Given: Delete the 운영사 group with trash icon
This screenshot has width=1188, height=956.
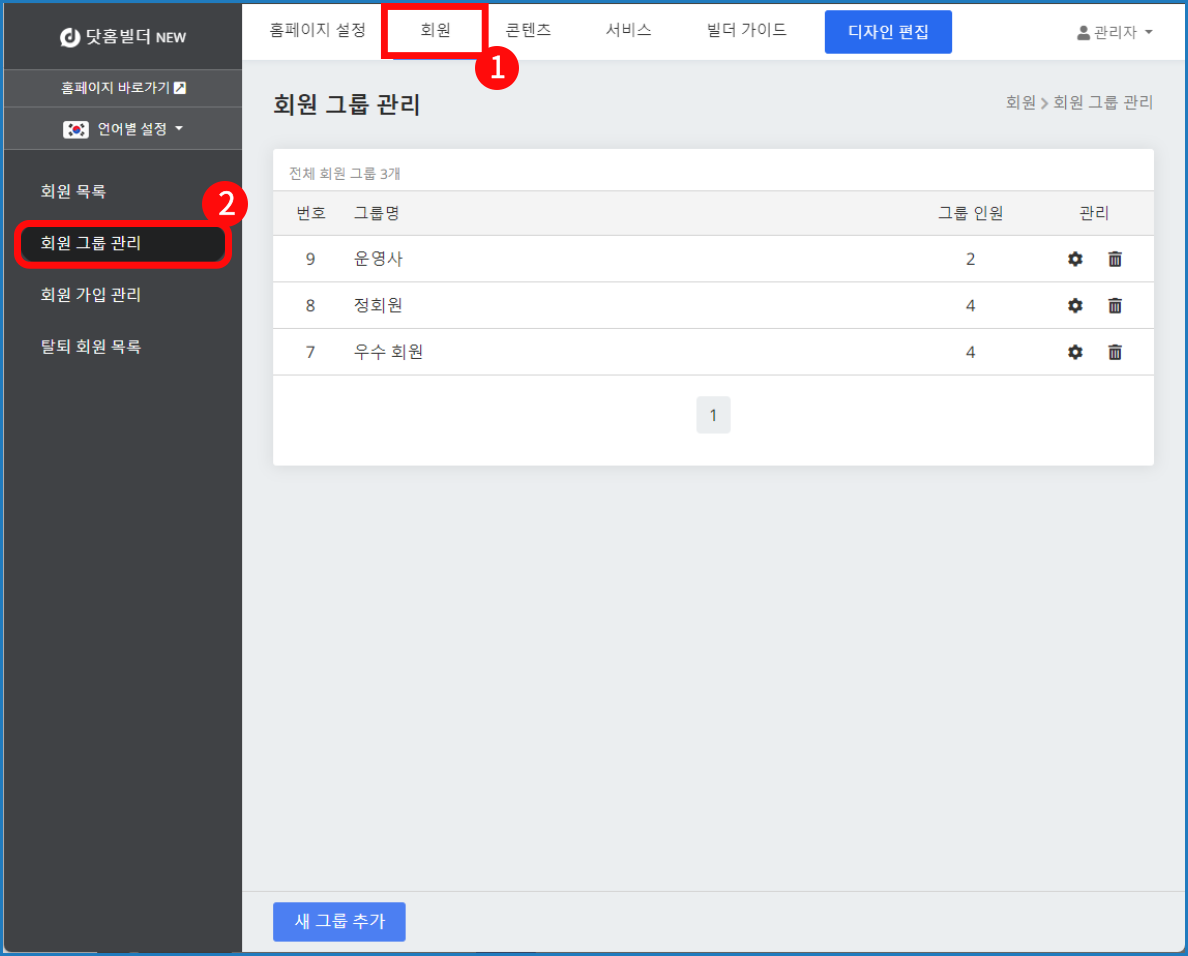Looking at the screenshot, I should tap(1115, 259).
